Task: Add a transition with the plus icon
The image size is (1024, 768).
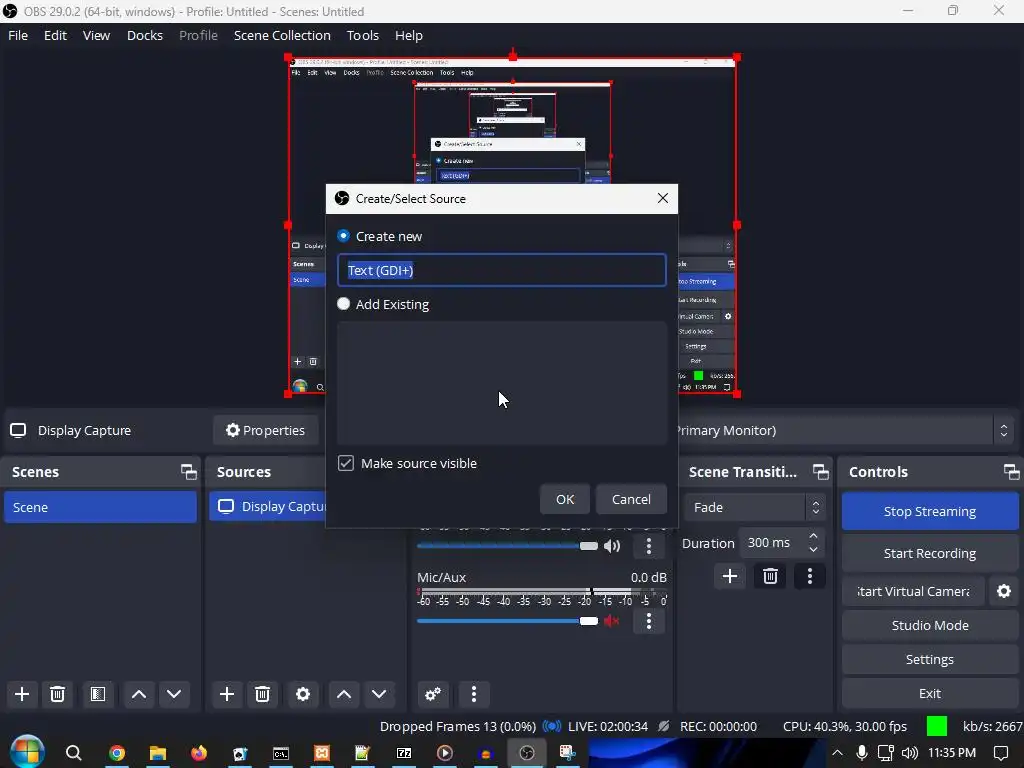Action: tap(730, 576)
